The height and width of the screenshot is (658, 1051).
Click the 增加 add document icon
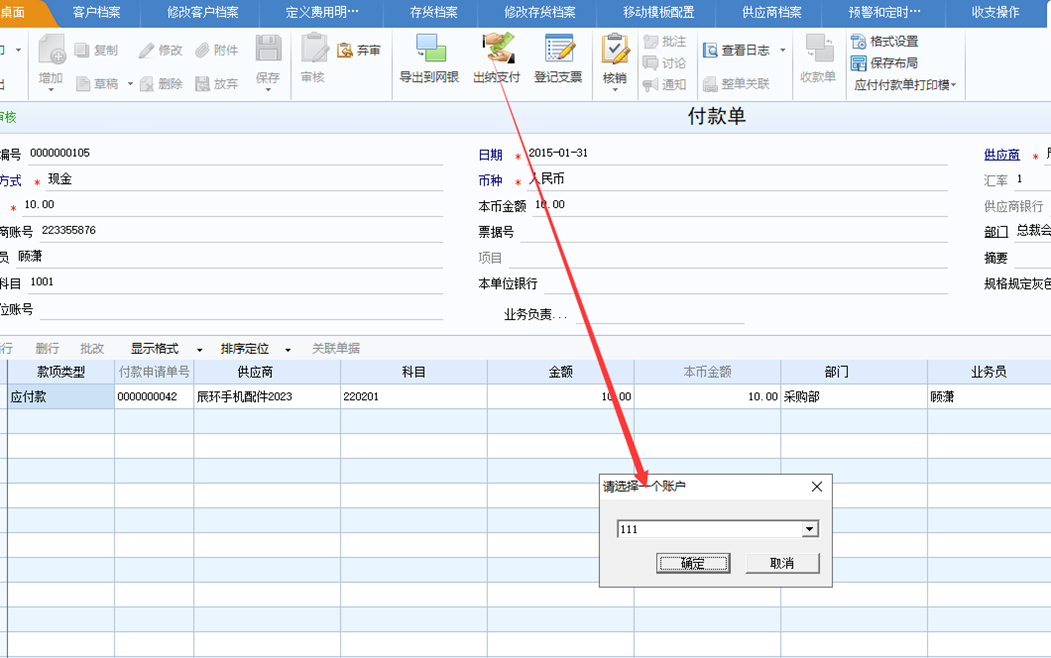(51, 50)
